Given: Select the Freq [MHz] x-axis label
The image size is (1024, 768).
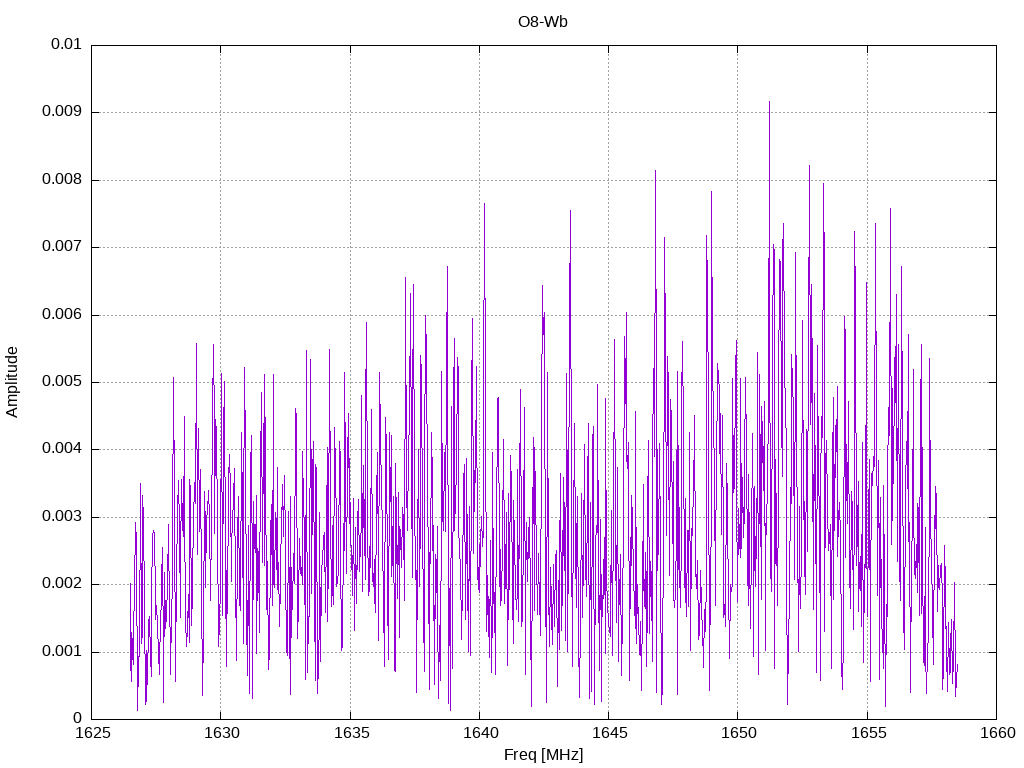Looking at the screenshot, I should click(x=543, y=755).
